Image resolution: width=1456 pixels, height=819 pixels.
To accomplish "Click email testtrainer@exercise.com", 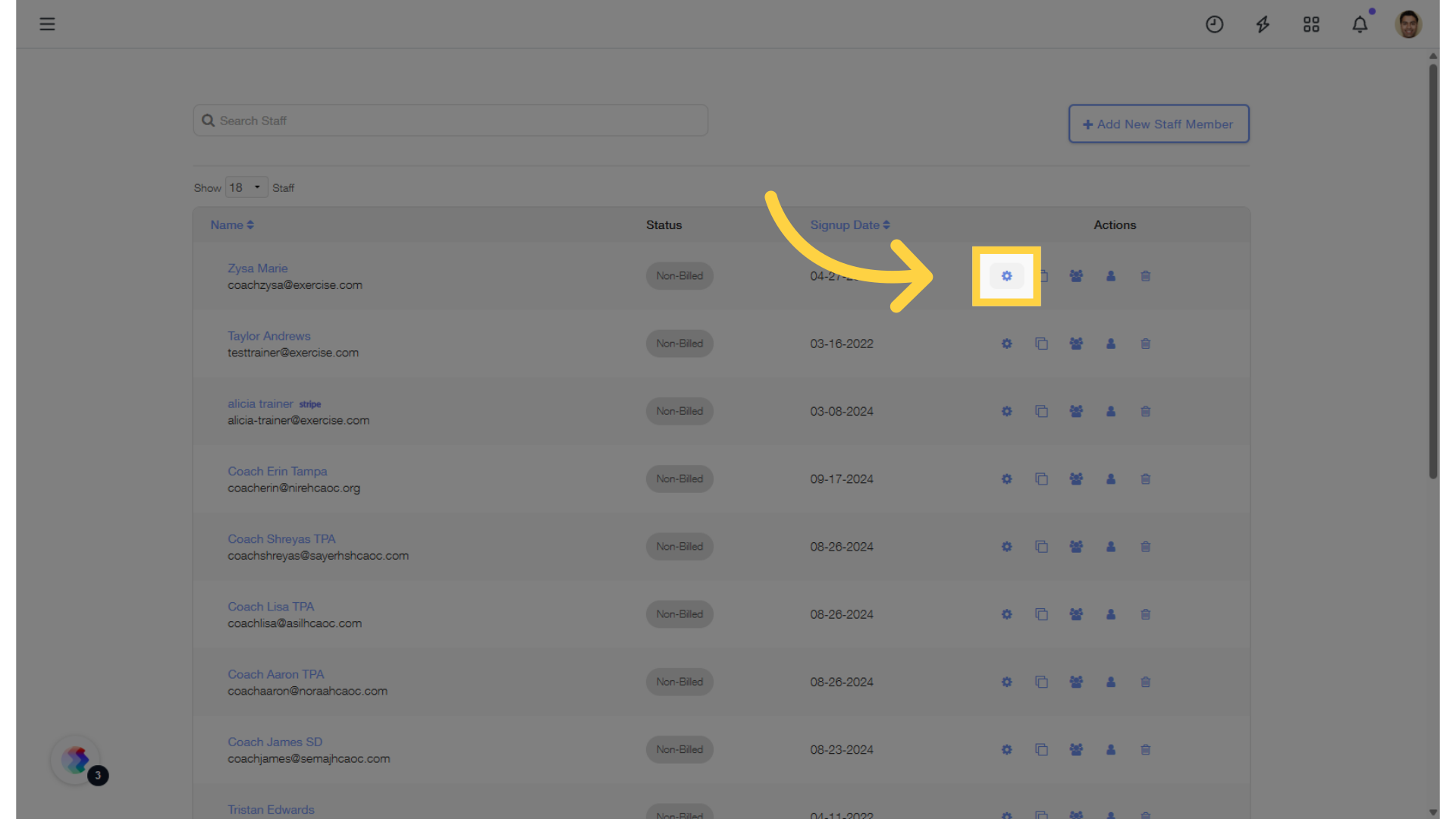I will (293, 353).
